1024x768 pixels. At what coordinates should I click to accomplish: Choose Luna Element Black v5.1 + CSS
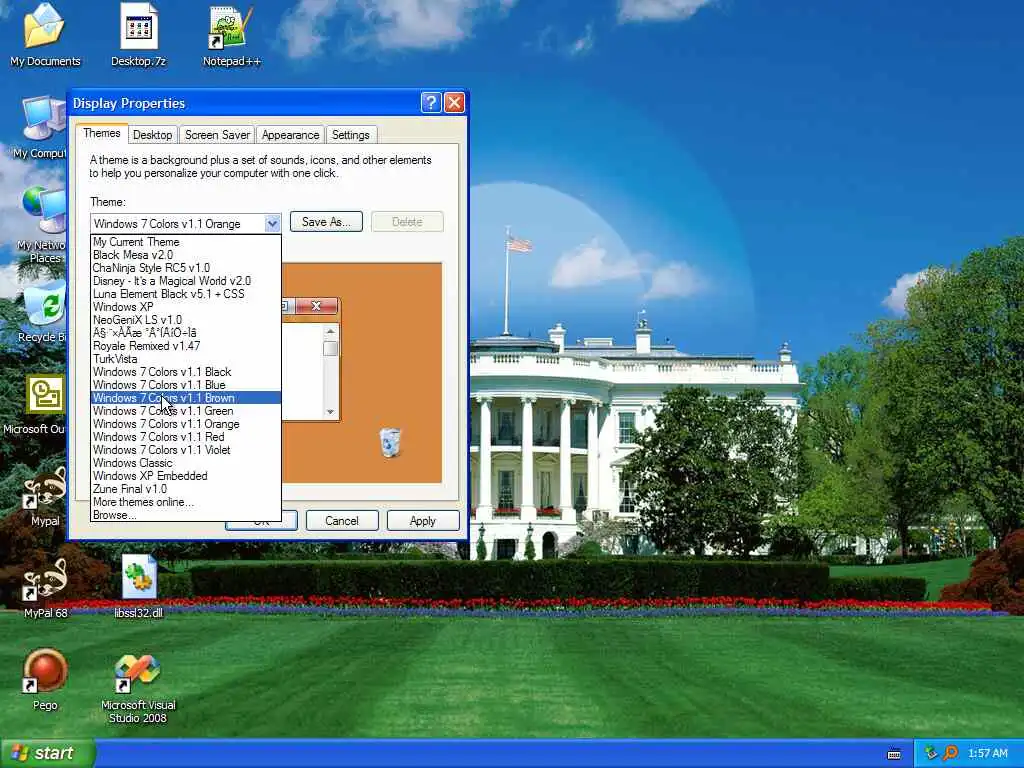pos(185,294)
